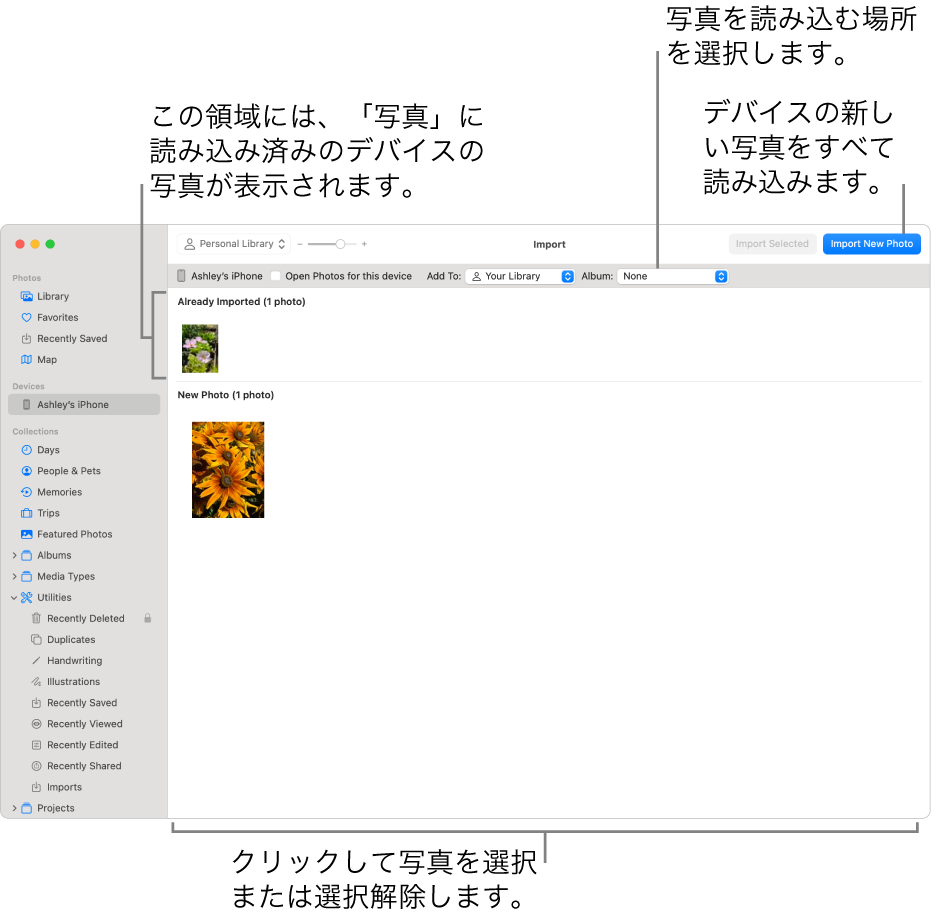Click the Imports icon

[36, 788]
